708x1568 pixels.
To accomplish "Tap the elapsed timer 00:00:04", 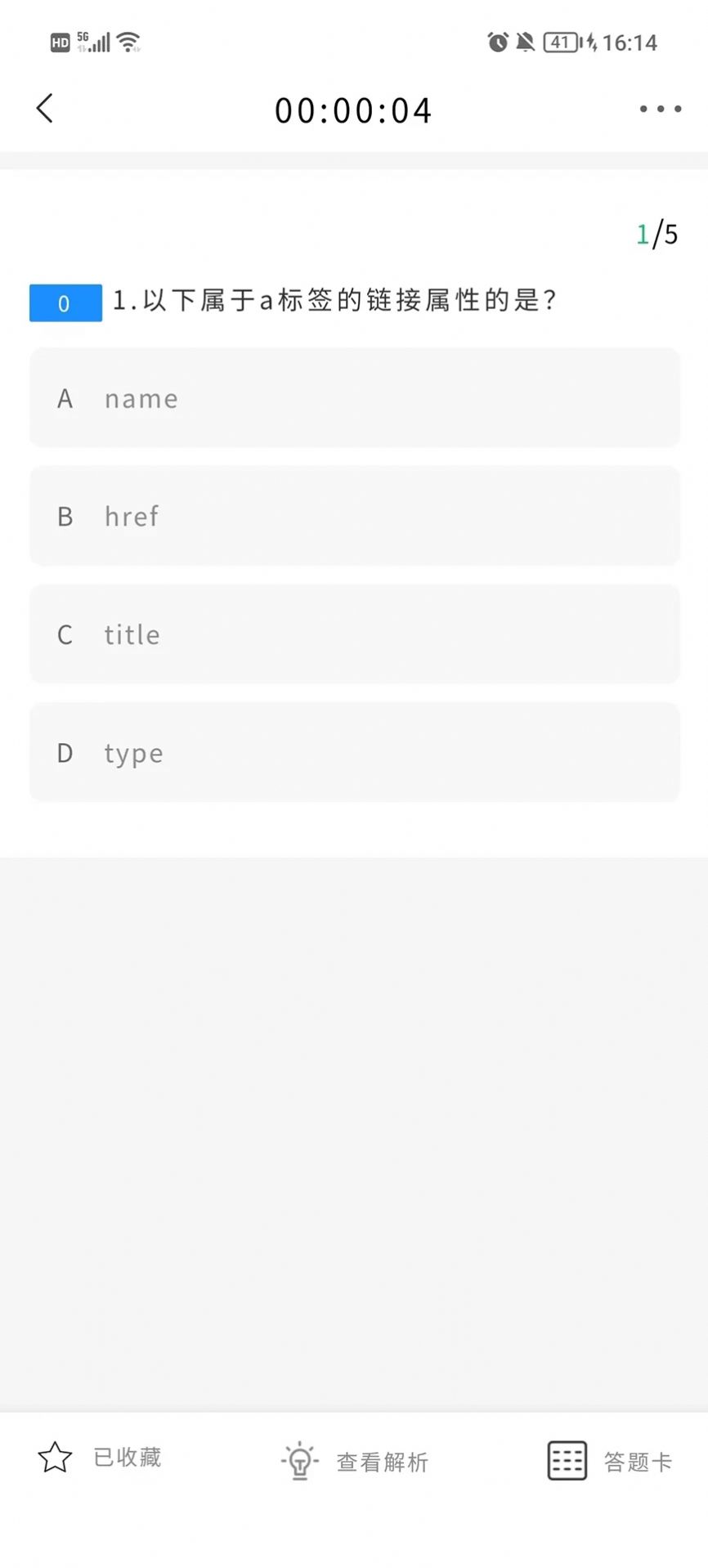I will click(353, 110).
